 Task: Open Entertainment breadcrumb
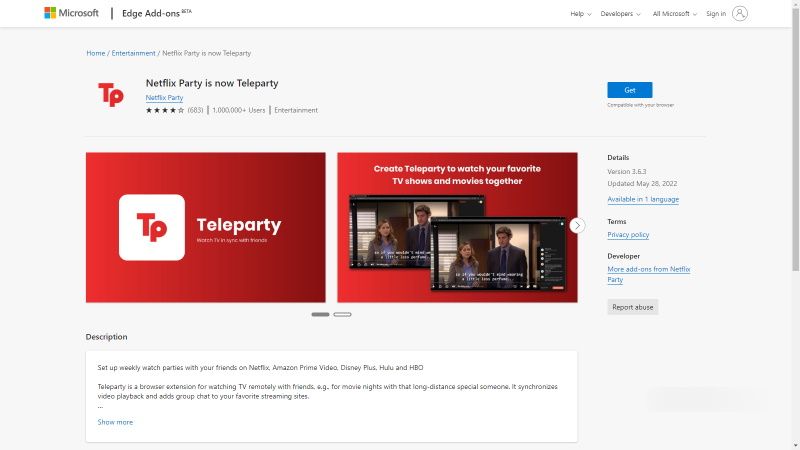[133, 53]
